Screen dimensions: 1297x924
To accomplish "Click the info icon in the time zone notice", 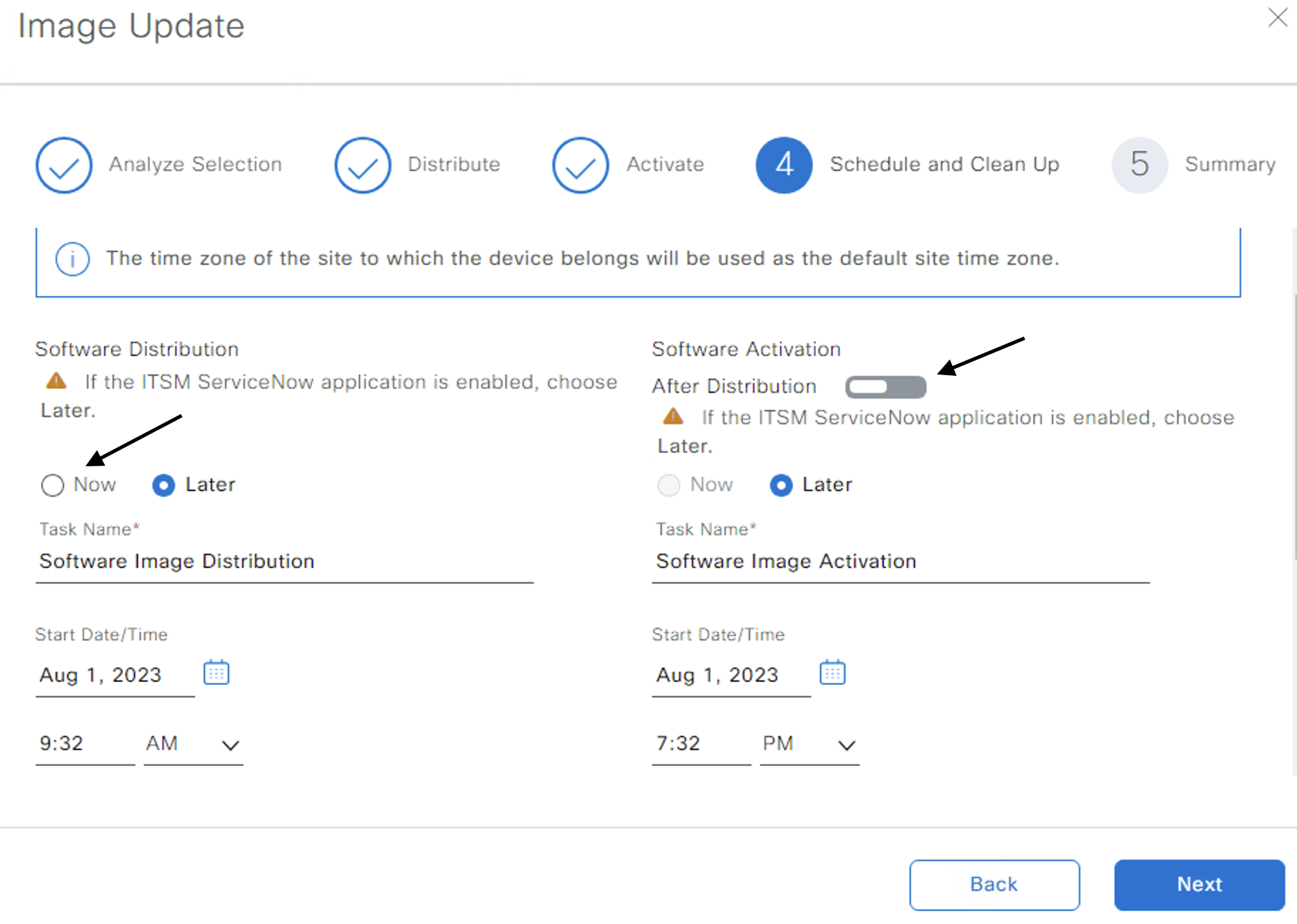I will click(x=73, y=259).
